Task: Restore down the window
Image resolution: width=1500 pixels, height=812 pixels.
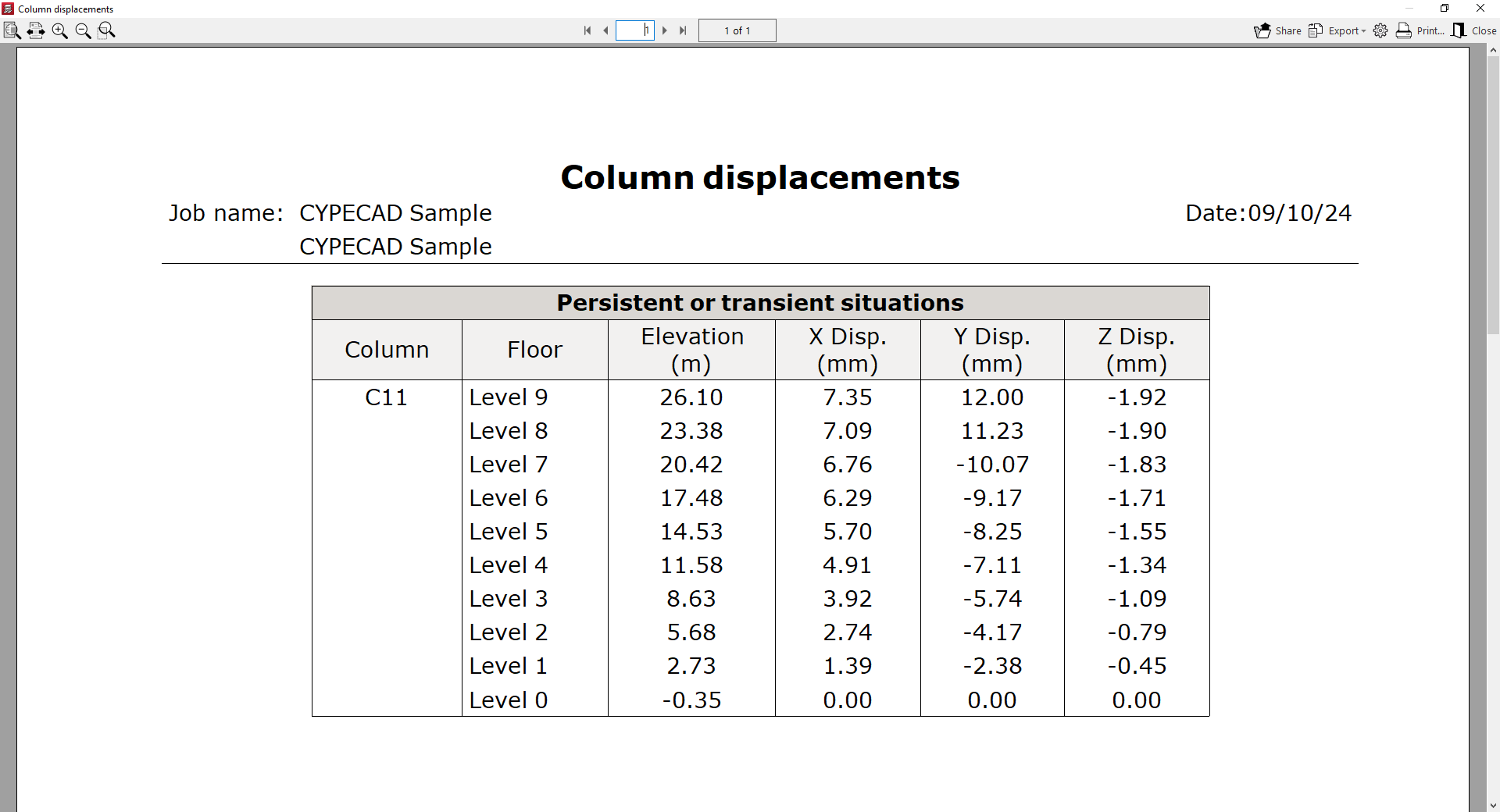Action: [1445, 9]
